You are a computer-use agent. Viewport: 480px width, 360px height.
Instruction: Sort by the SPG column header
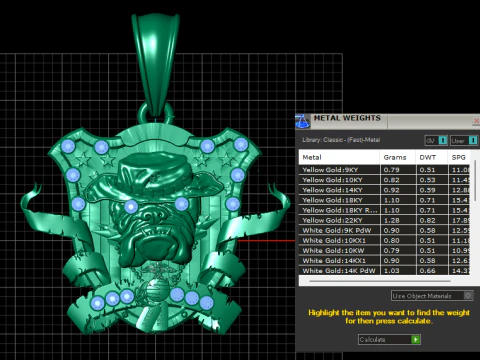[x=459, y=157]
